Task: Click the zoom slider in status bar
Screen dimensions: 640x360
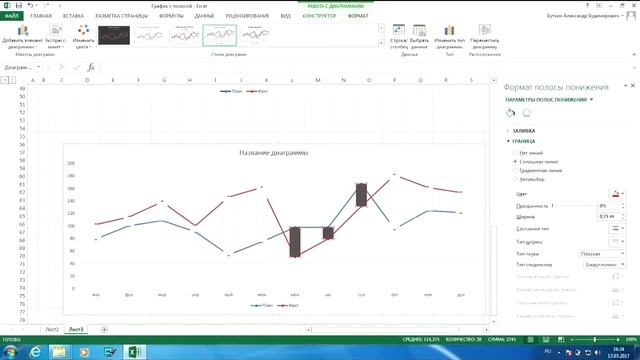Action: click(595, 340)
